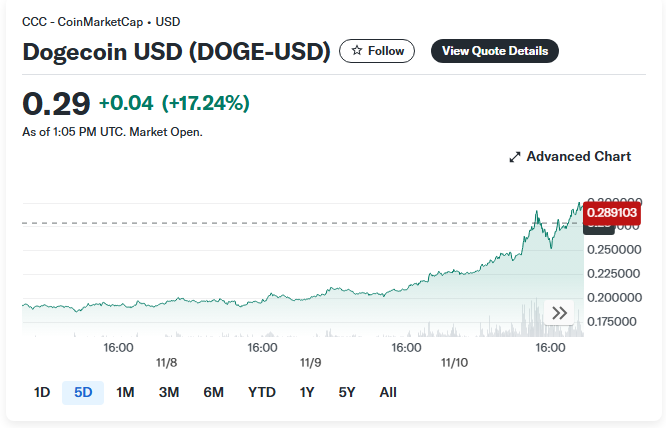The height and width of the screenshot is (428, 666).
Task: Open the Advanced Chart link
Action: tap(578, 157)
